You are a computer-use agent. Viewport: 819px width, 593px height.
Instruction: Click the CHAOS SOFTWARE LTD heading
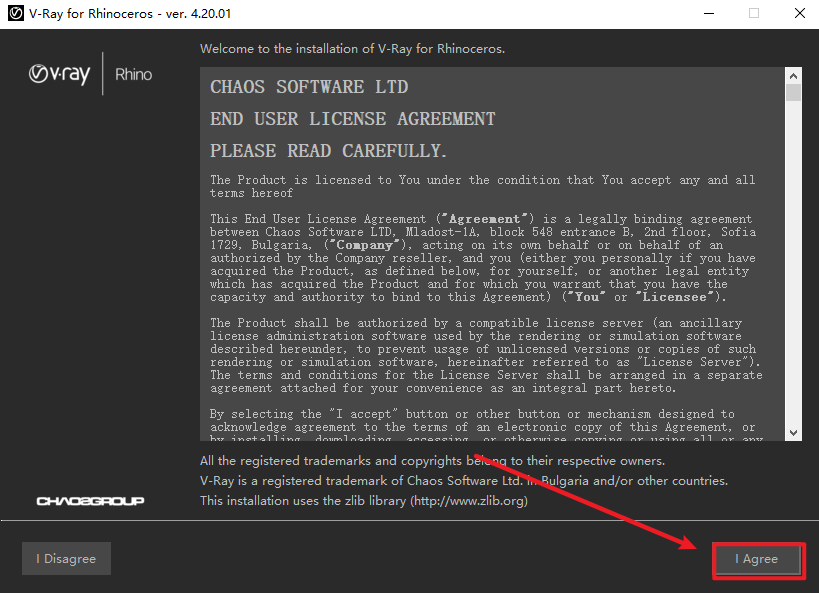point(309,87)
